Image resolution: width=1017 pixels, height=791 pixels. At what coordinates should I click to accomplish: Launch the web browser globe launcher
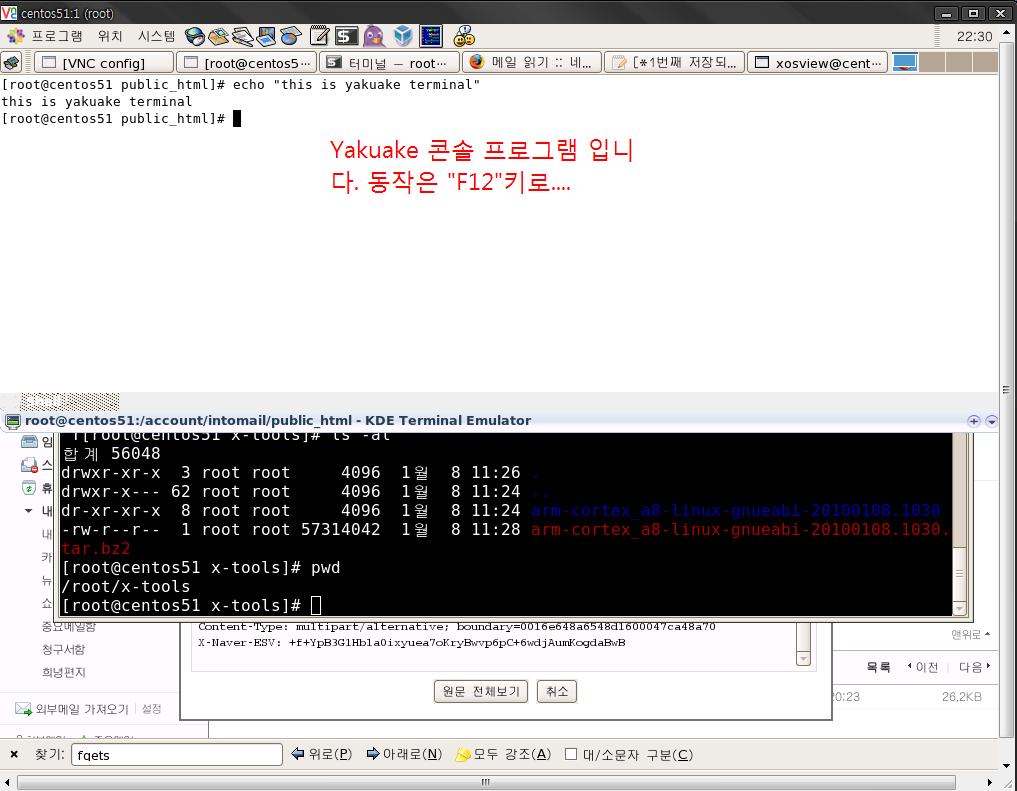(195, 36)
